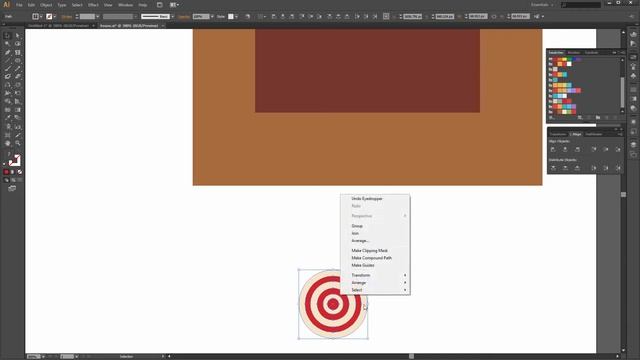The width and height of the screenshot is (640, 360).
Task: Click Vertical Align Bottom in Align panel
Action: [x=618, y=149]
